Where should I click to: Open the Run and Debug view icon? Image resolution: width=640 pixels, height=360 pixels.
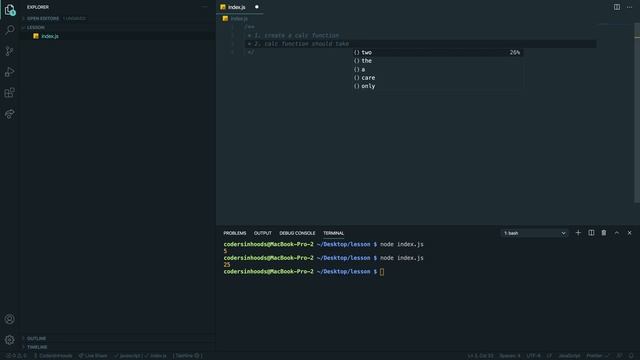click(10, 72)
